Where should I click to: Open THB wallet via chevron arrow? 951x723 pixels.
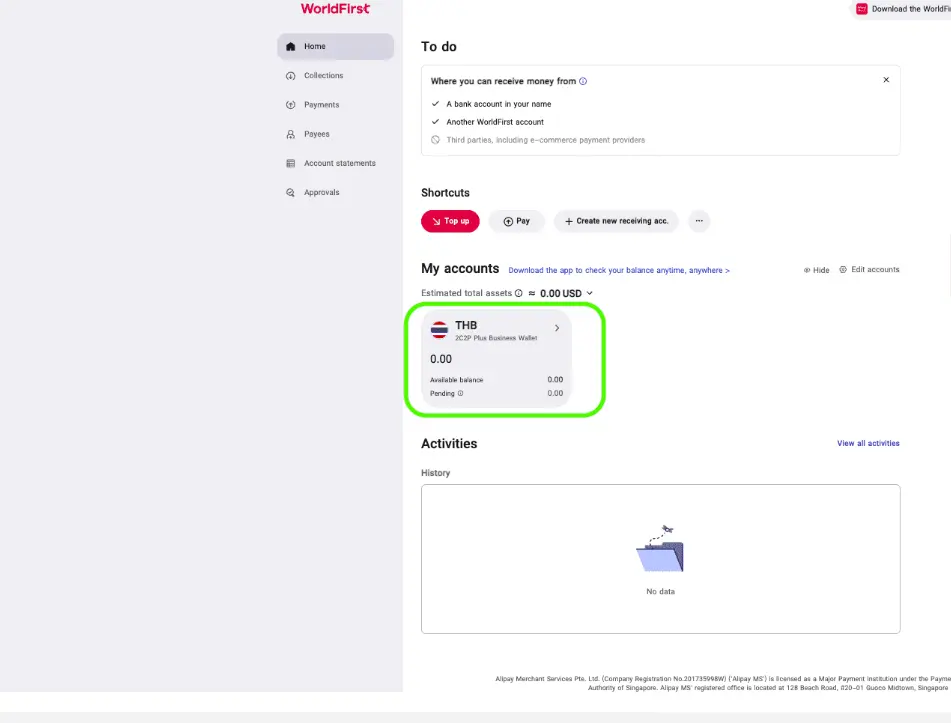pyautogui.click(x=557, y=328)
